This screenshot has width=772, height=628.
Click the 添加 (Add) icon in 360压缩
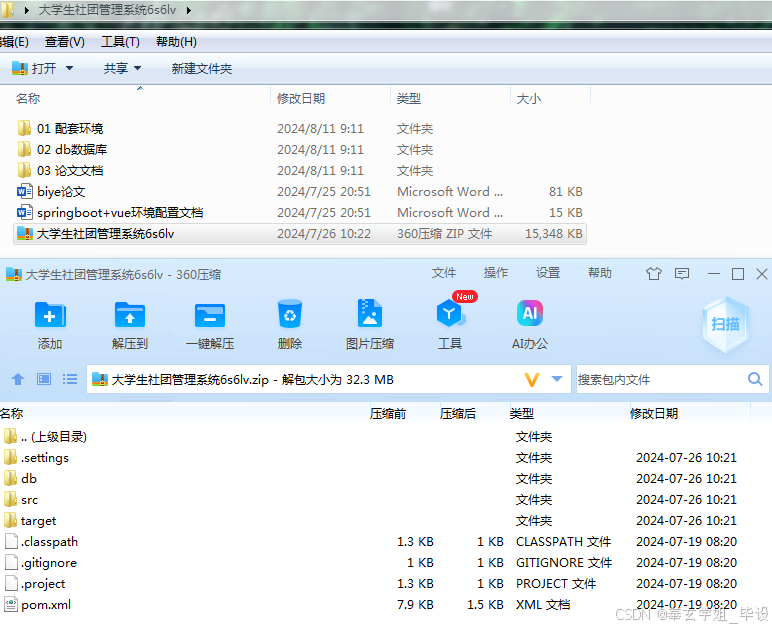pyautogui.click(x=50, y=315)
